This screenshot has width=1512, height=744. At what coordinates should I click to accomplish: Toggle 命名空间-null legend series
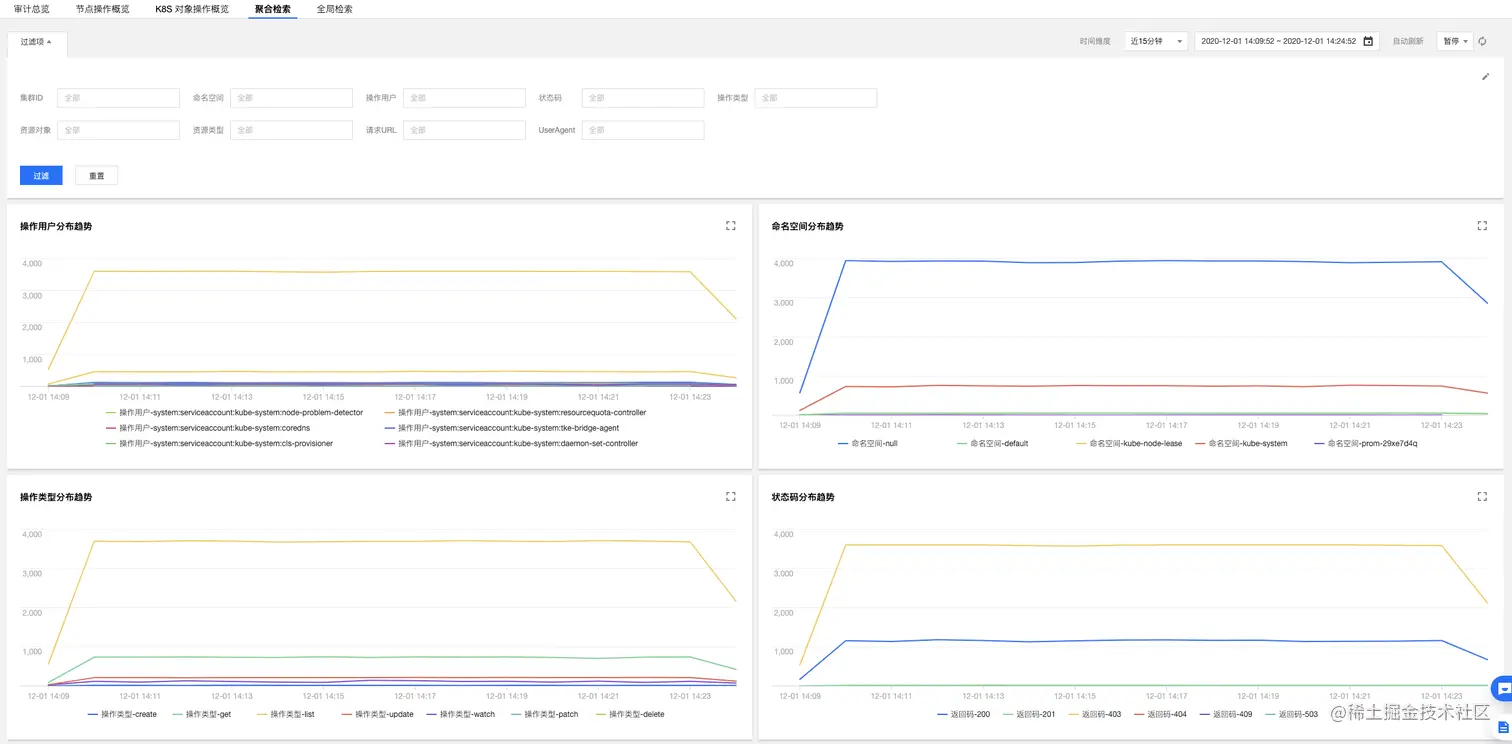pyautogui.click(x=868, y=443)
